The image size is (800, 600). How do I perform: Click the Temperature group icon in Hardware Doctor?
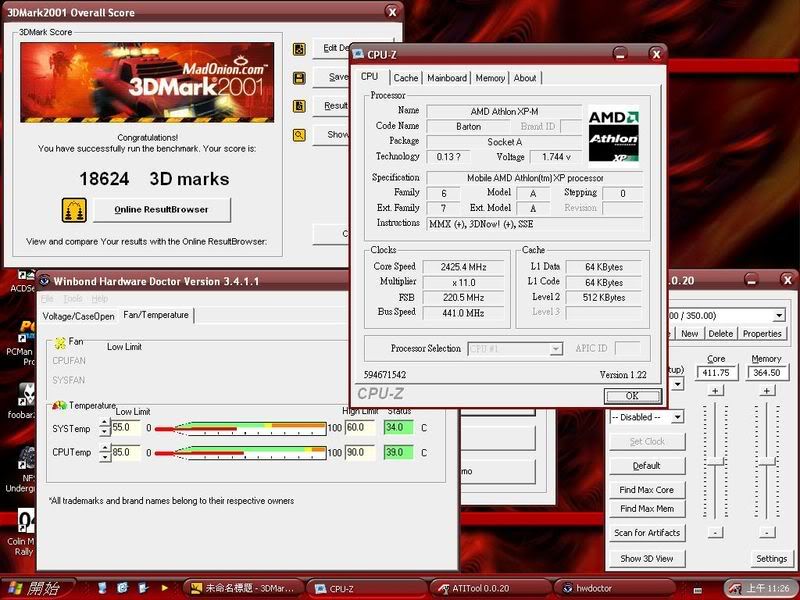point(59,406)
